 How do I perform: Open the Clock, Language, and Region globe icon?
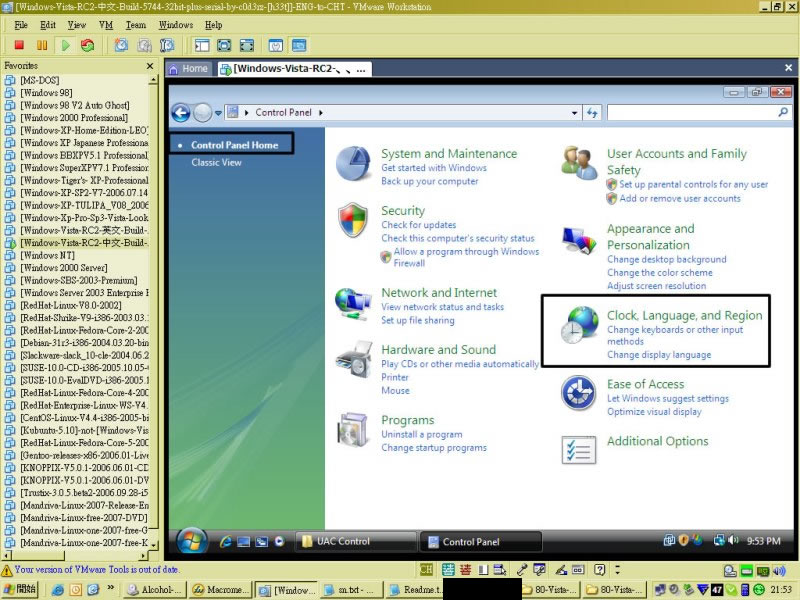pyautogui.click(x=578, y=326)
